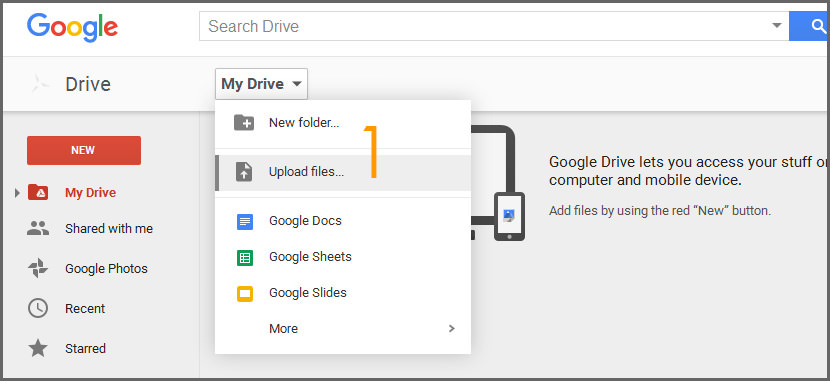The height and width of the screenshot is (381, 830).
Task: Click the Drive logo icon
Action: pos(40,84)
